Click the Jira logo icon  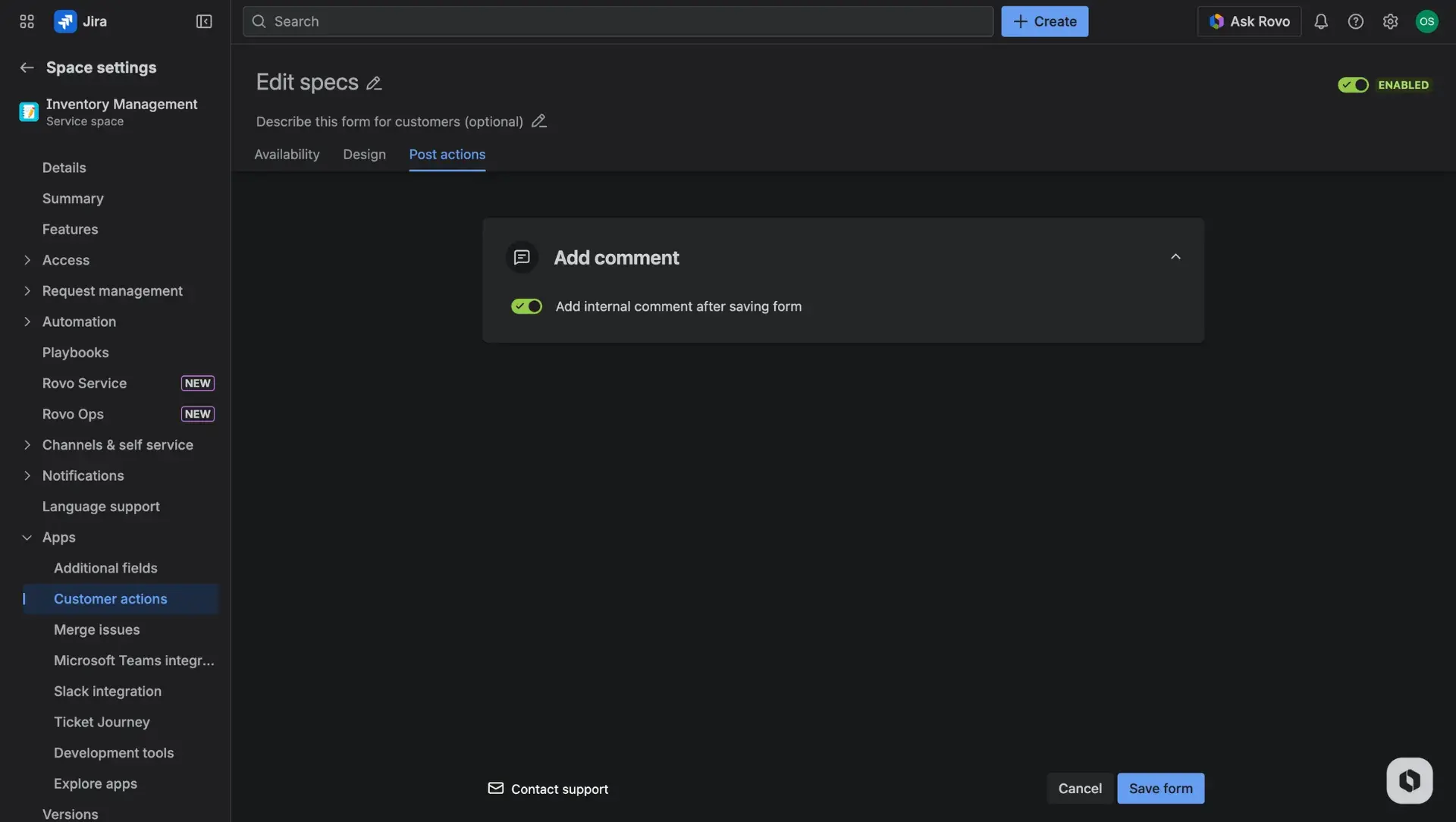click(64, 21)
